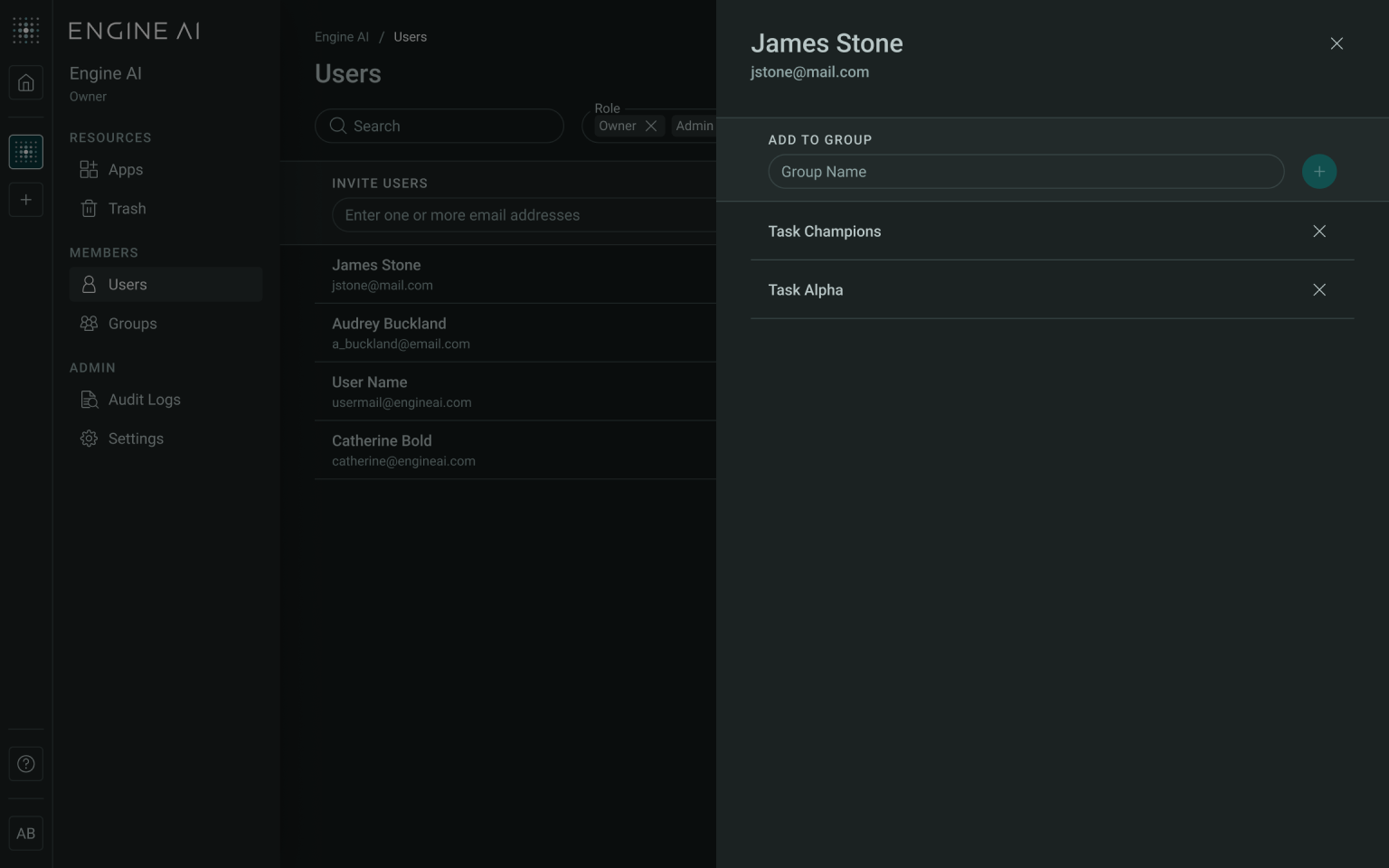Open Trash in the sidebar
1389x868 pixels.
(165, 209)
